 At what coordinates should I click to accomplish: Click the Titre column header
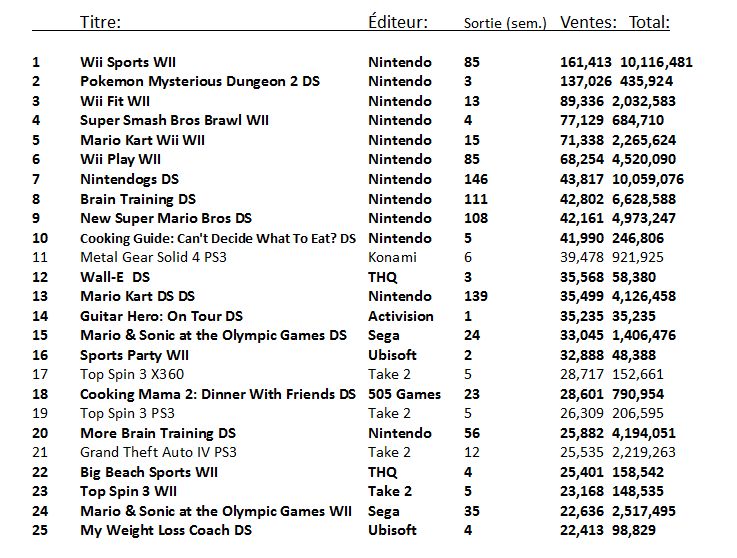(100, 22)
